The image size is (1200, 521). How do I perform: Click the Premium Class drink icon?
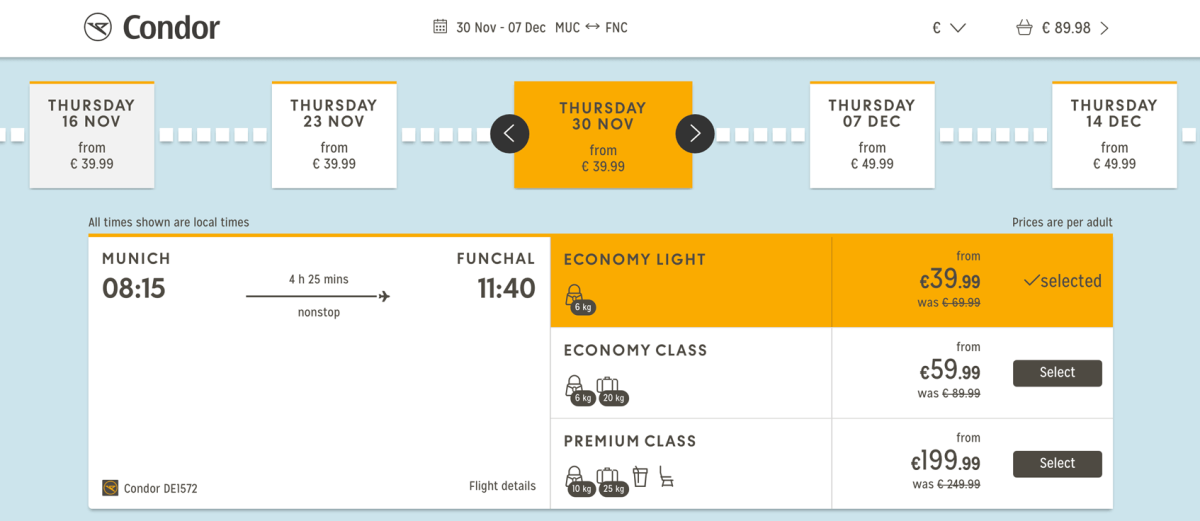tap(640, 477)
